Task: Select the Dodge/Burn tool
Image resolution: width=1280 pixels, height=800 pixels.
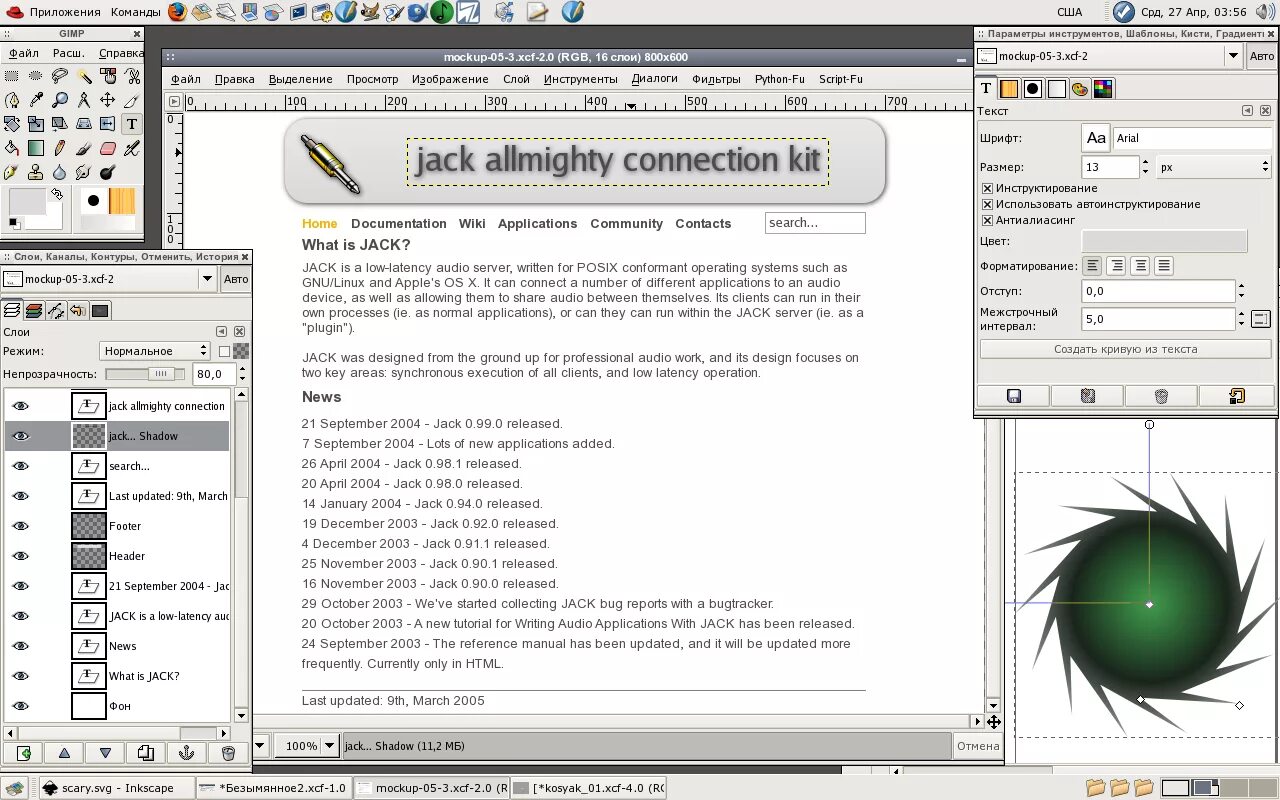Action: [x=108, y=172]
